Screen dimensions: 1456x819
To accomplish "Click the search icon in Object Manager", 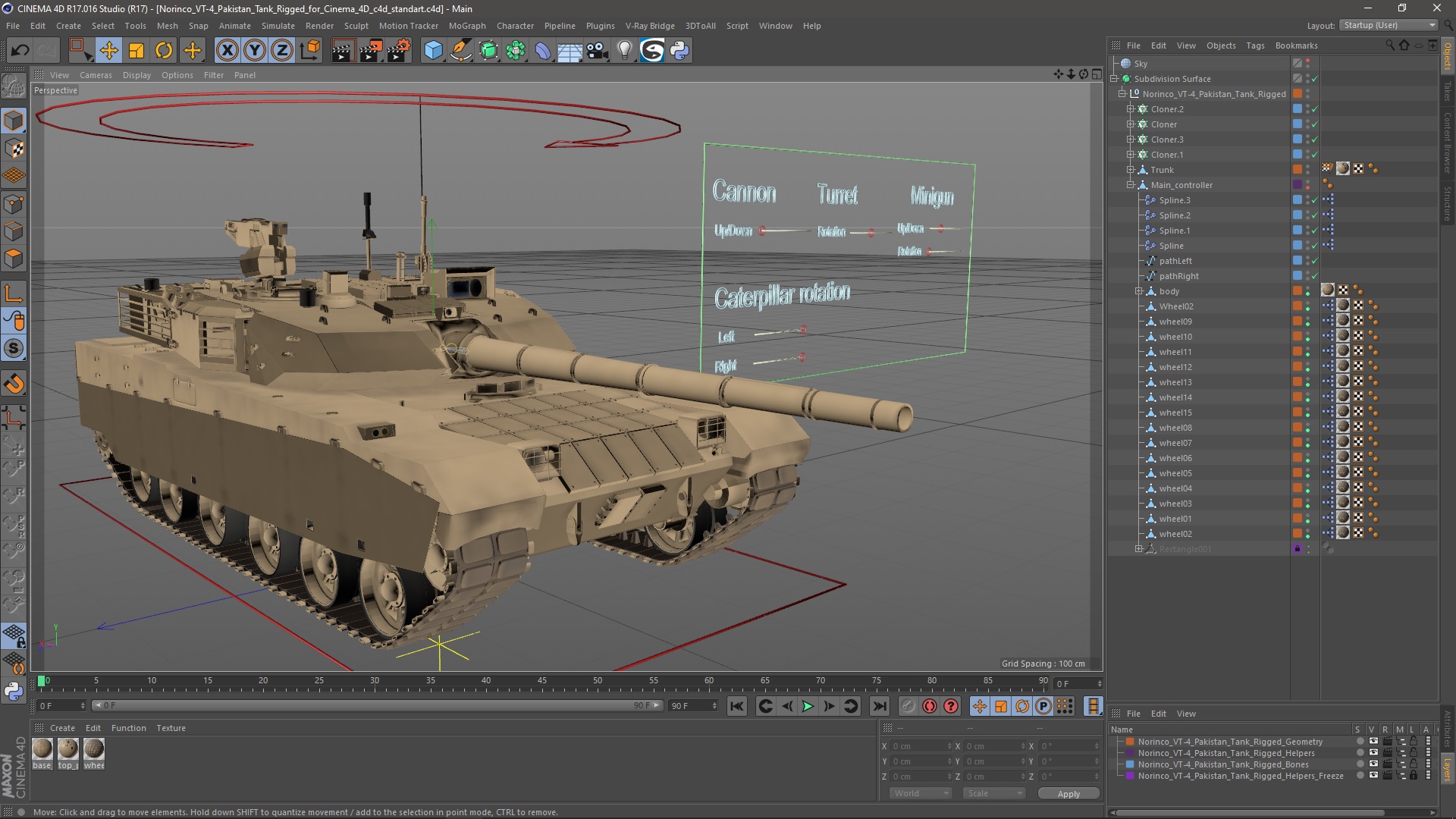I will (x=1389, y=45).
